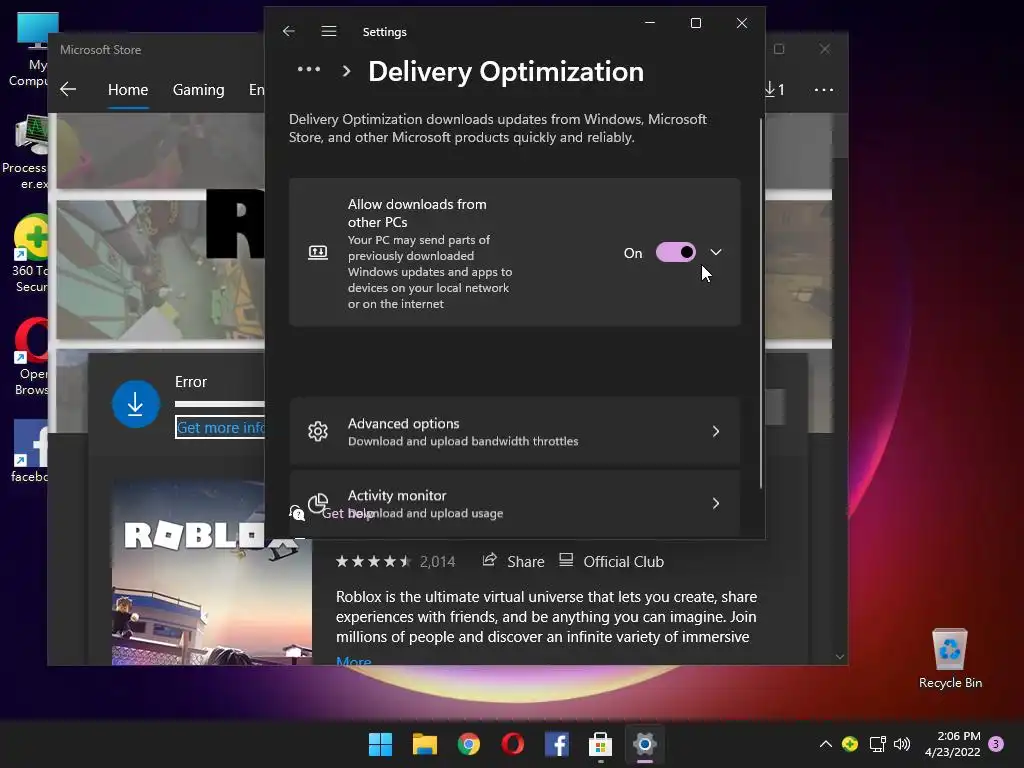Select the 360 Total Security desktop shortcut
Screen dimensions: 1024x768
[x=29, y=253]
